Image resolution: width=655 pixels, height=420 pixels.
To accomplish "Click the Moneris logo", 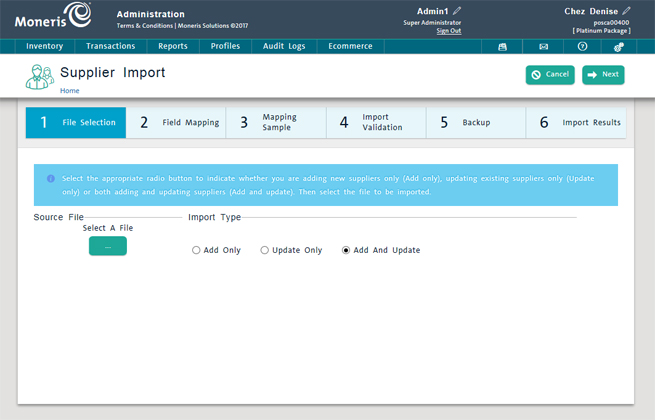I will tap(48, 17).
